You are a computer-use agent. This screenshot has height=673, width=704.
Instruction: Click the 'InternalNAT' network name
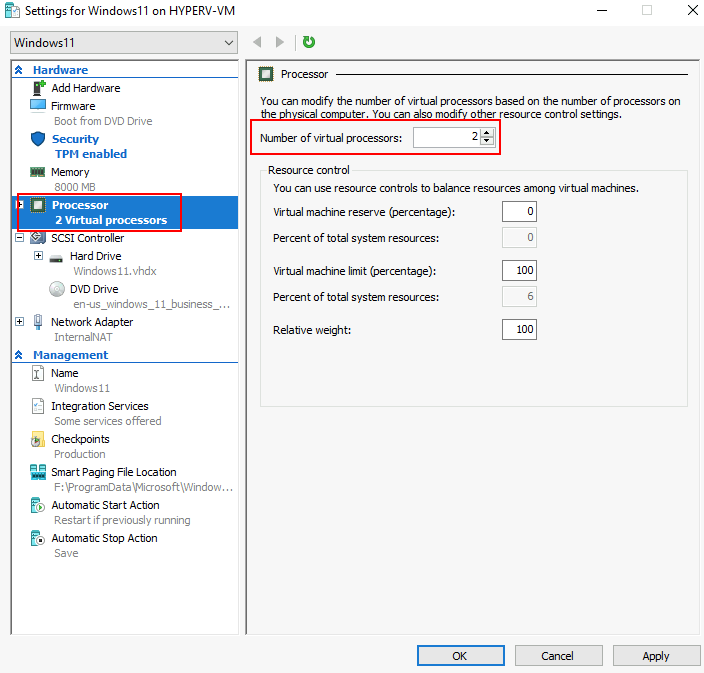[x=83, y=337]
